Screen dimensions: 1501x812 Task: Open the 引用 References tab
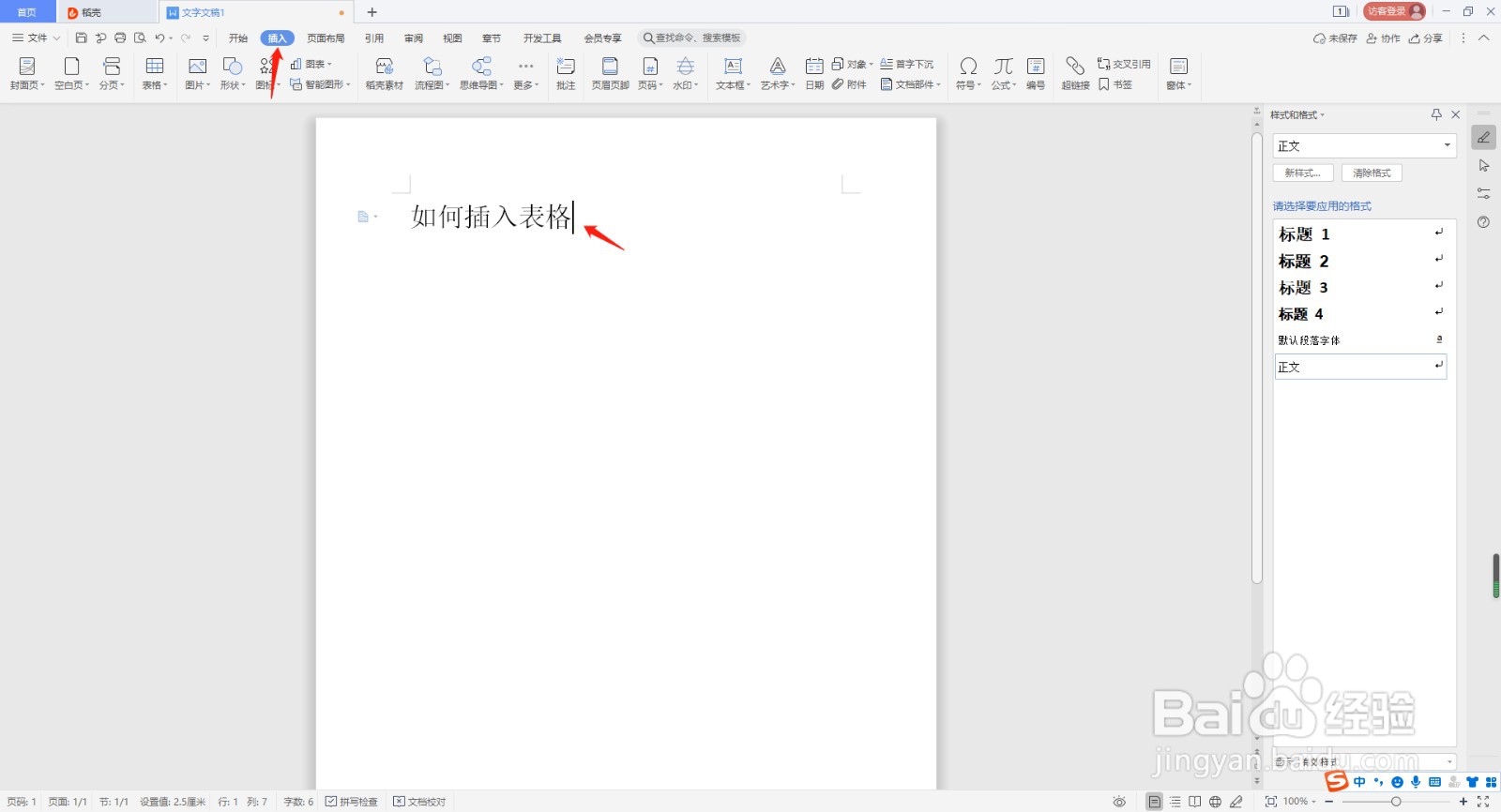(x=374, y=38)
